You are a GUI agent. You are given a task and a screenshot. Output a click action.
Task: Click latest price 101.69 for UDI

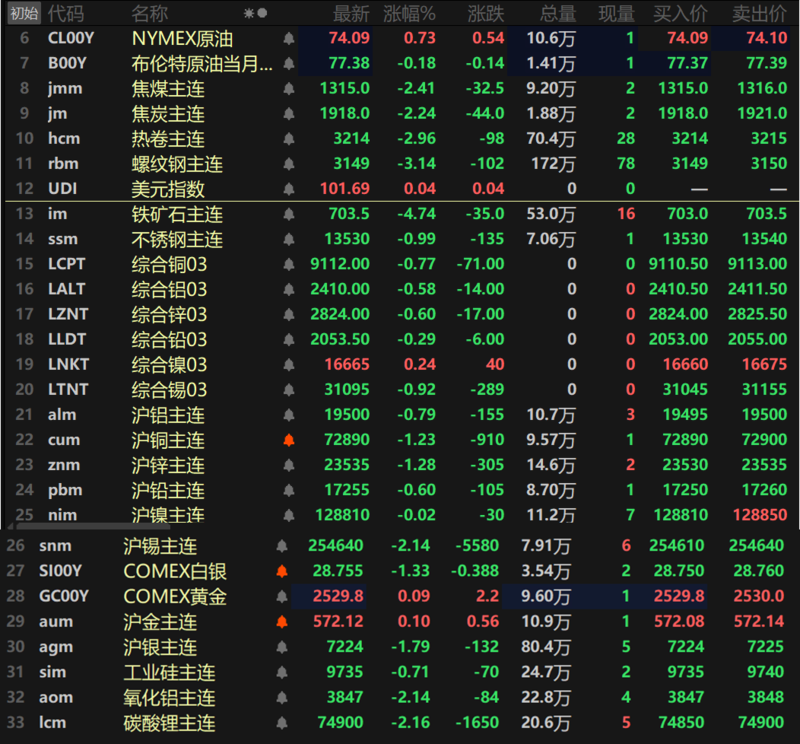(x=345, y=189)
